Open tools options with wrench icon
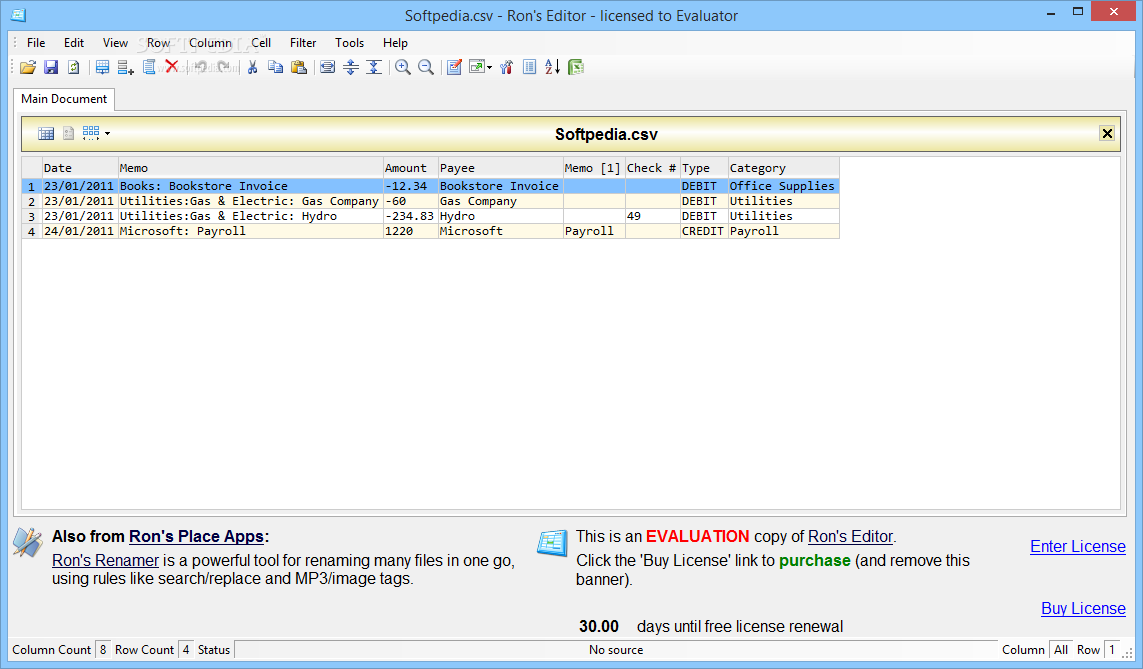Image resolution: width=1143 pixels, height=669 pixels. [507, 67]
